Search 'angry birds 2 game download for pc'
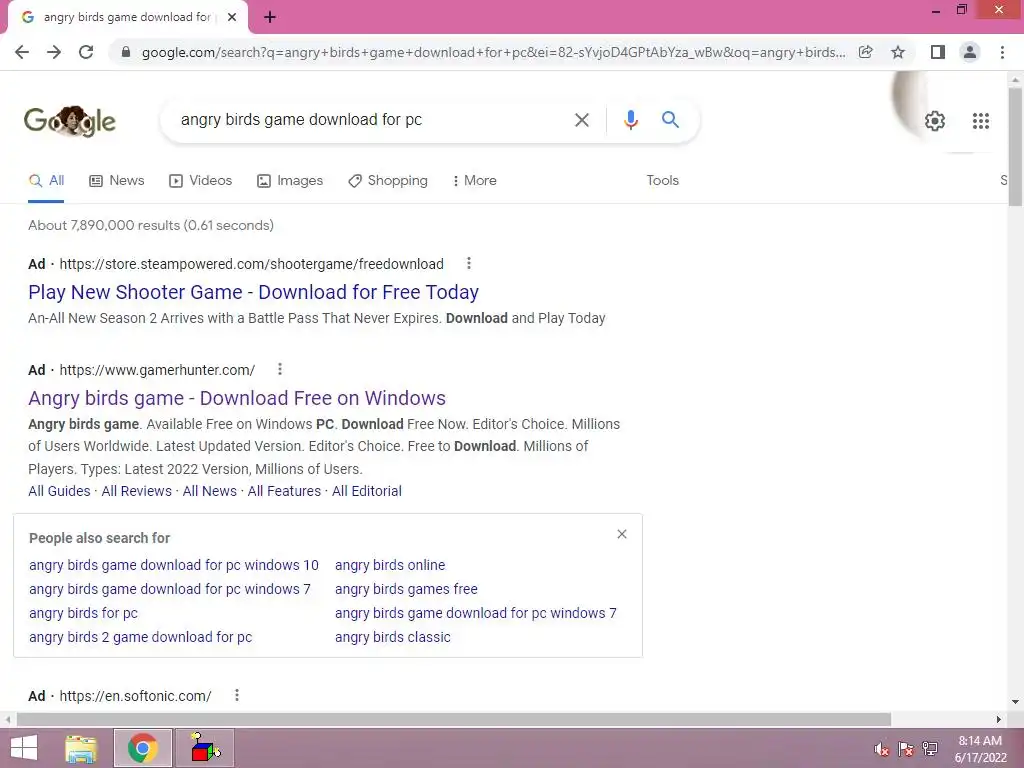 point(140,637)
